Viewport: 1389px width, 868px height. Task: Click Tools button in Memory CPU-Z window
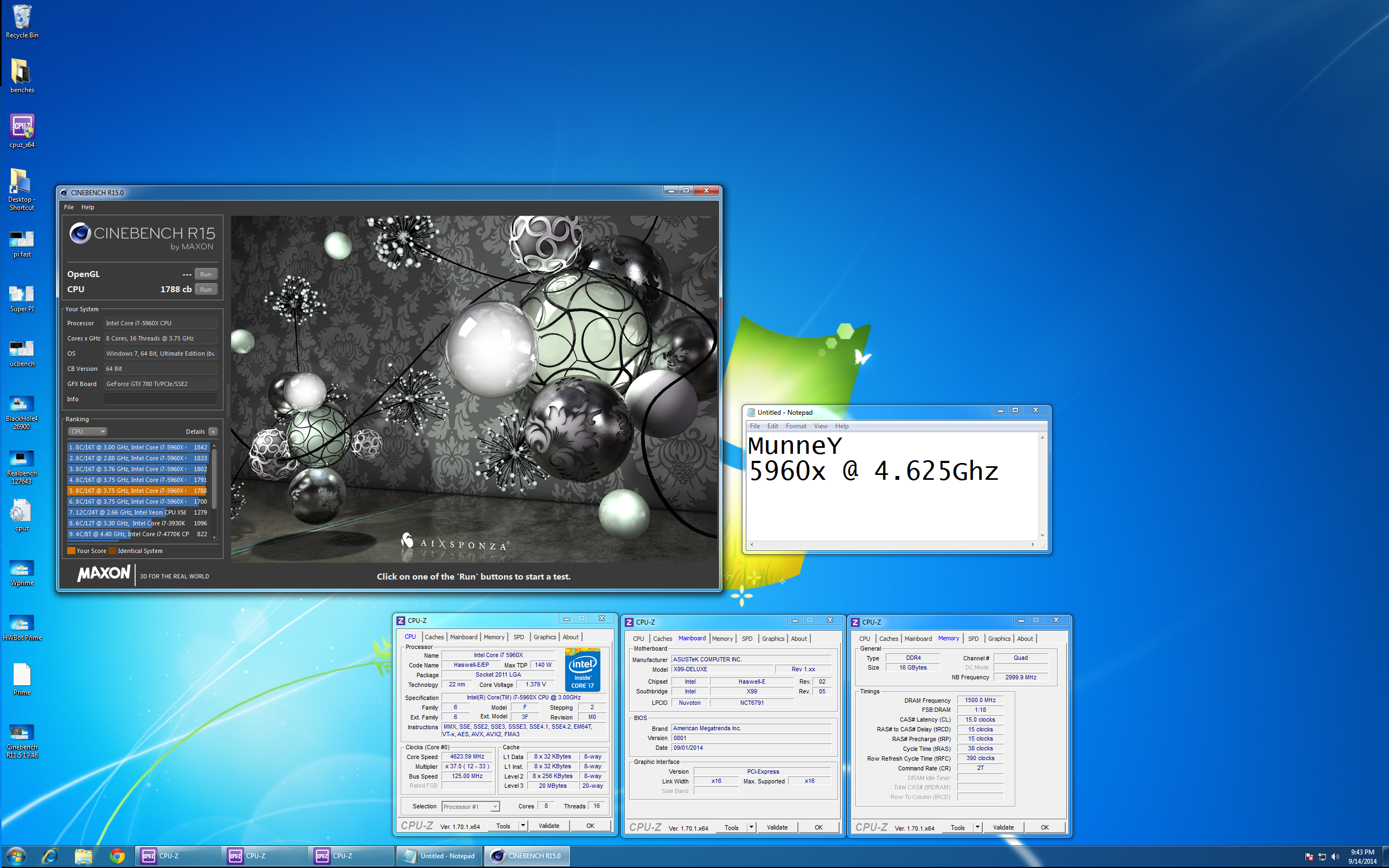coord(957,827)
